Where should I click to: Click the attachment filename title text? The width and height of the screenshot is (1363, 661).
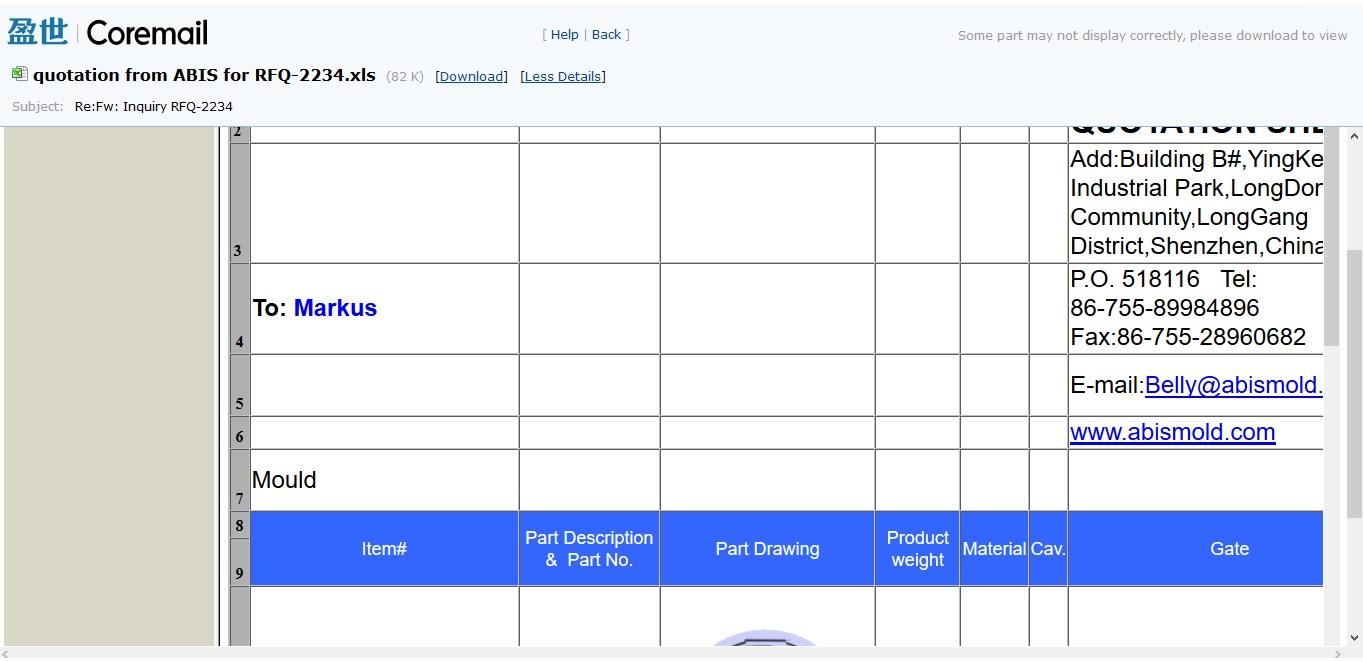click(204, 75)
